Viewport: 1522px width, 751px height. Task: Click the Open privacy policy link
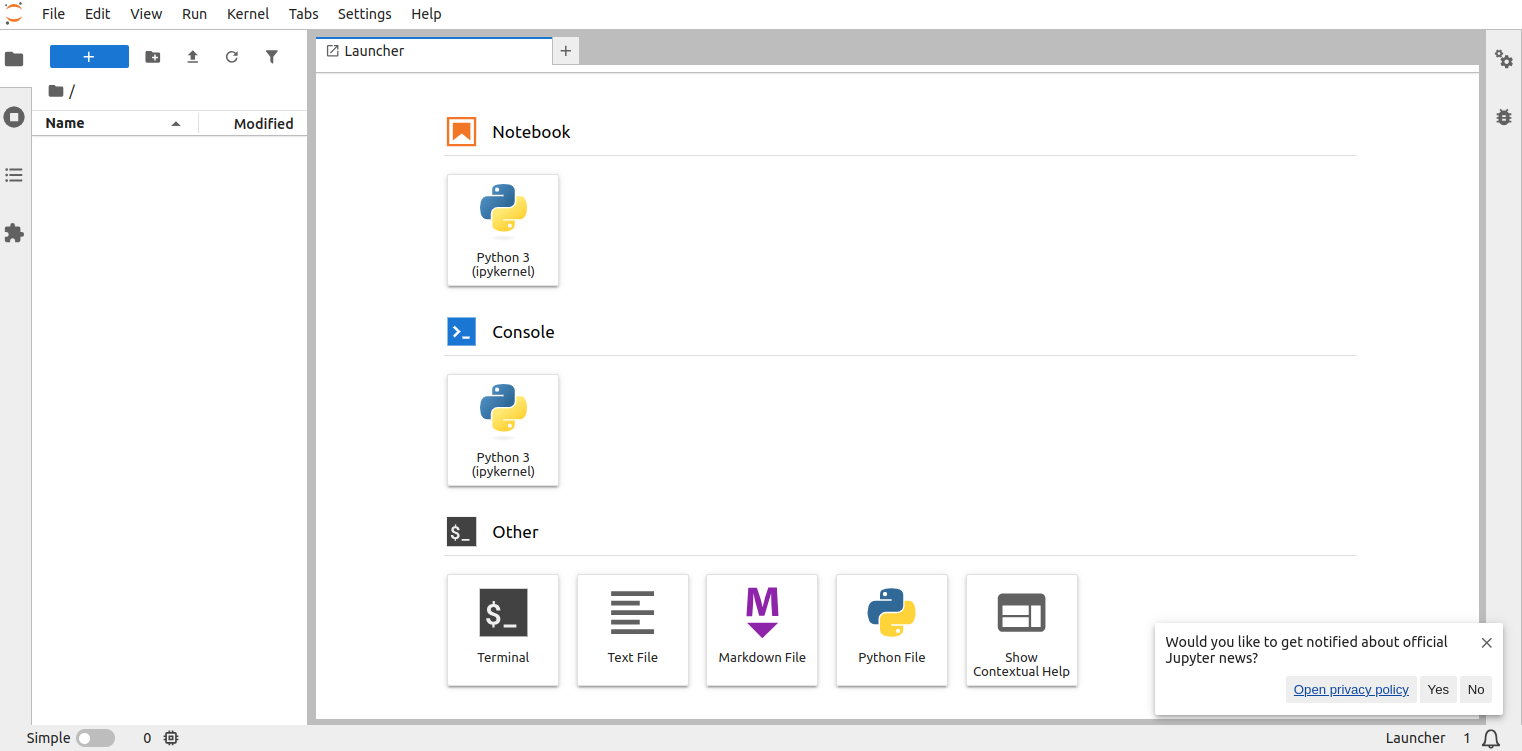point(1350,689)
